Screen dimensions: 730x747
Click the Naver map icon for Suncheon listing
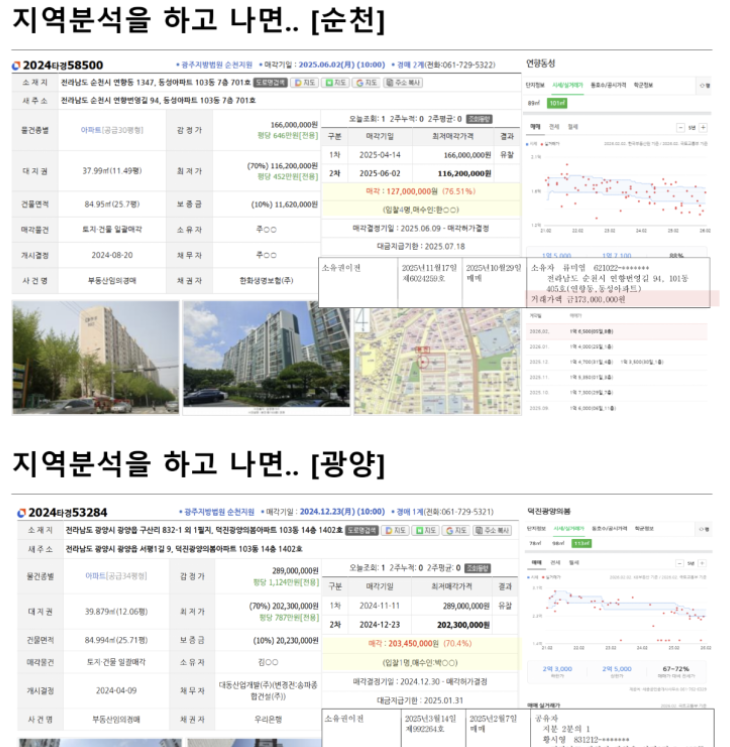coord(338,83)
